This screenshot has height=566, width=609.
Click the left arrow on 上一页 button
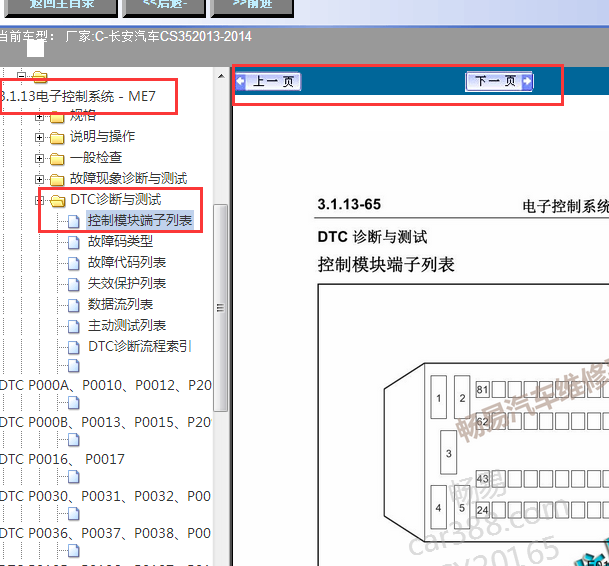[240, 81]
